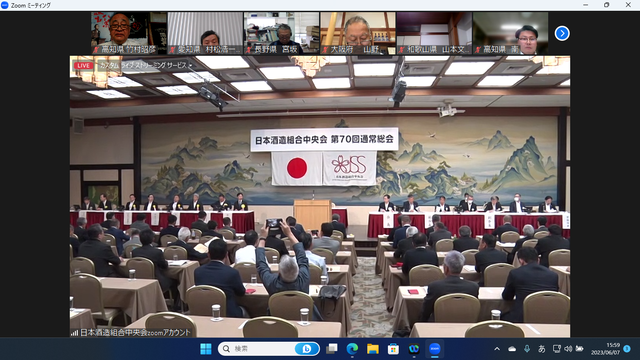
Task: Launch Microsoft Edge from taskbar
Action: (352, 349)
